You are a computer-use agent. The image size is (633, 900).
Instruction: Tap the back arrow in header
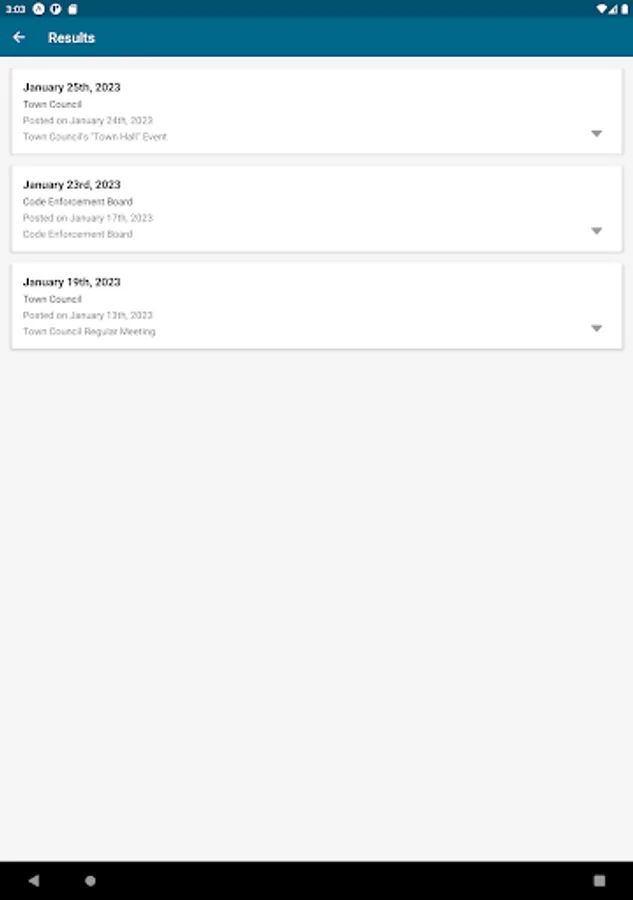coord(19,37)
